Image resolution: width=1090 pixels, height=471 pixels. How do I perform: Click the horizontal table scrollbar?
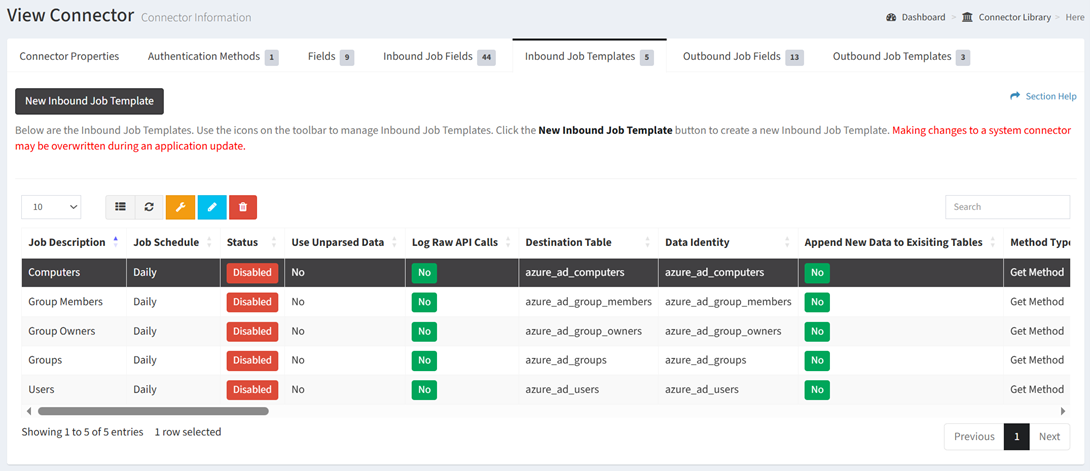coord(153,411)
